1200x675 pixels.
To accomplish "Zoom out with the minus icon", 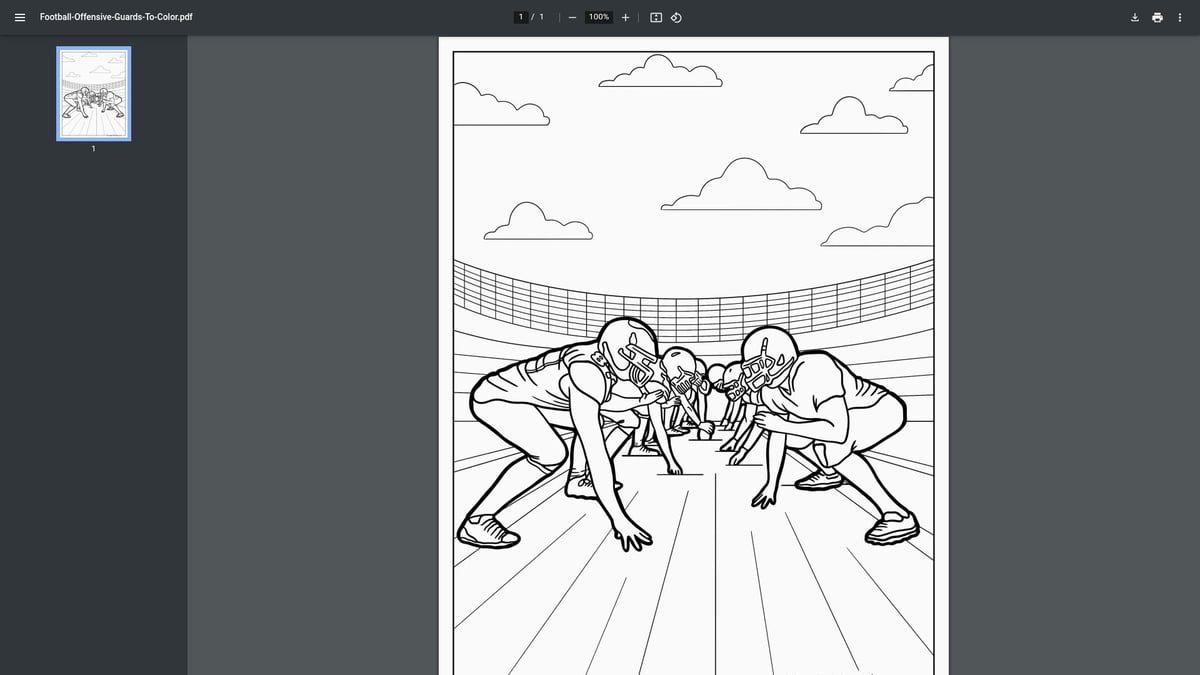I will 572,17.
